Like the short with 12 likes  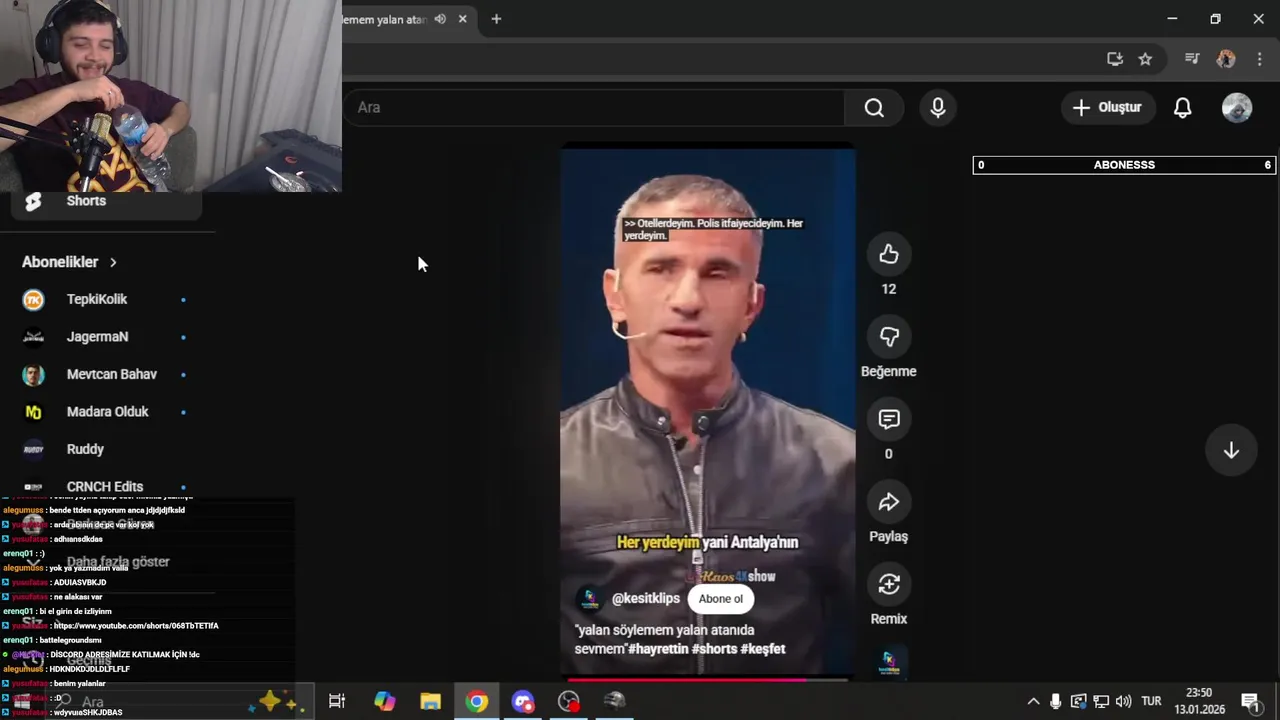[x=888, y=255]
